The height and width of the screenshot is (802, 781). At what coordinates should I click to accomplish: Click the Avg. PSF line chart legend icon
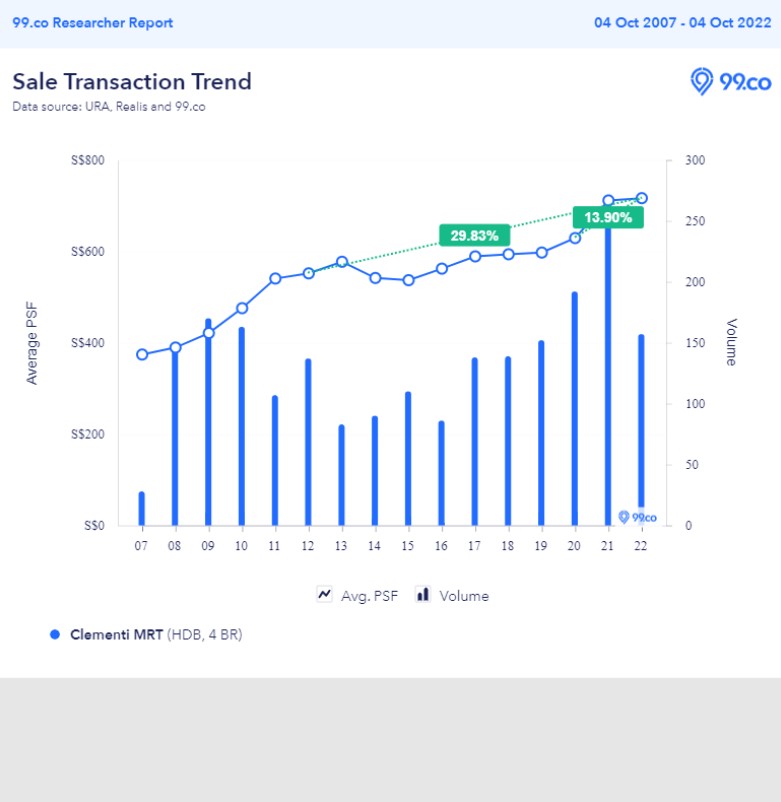[x=325, y=595]
